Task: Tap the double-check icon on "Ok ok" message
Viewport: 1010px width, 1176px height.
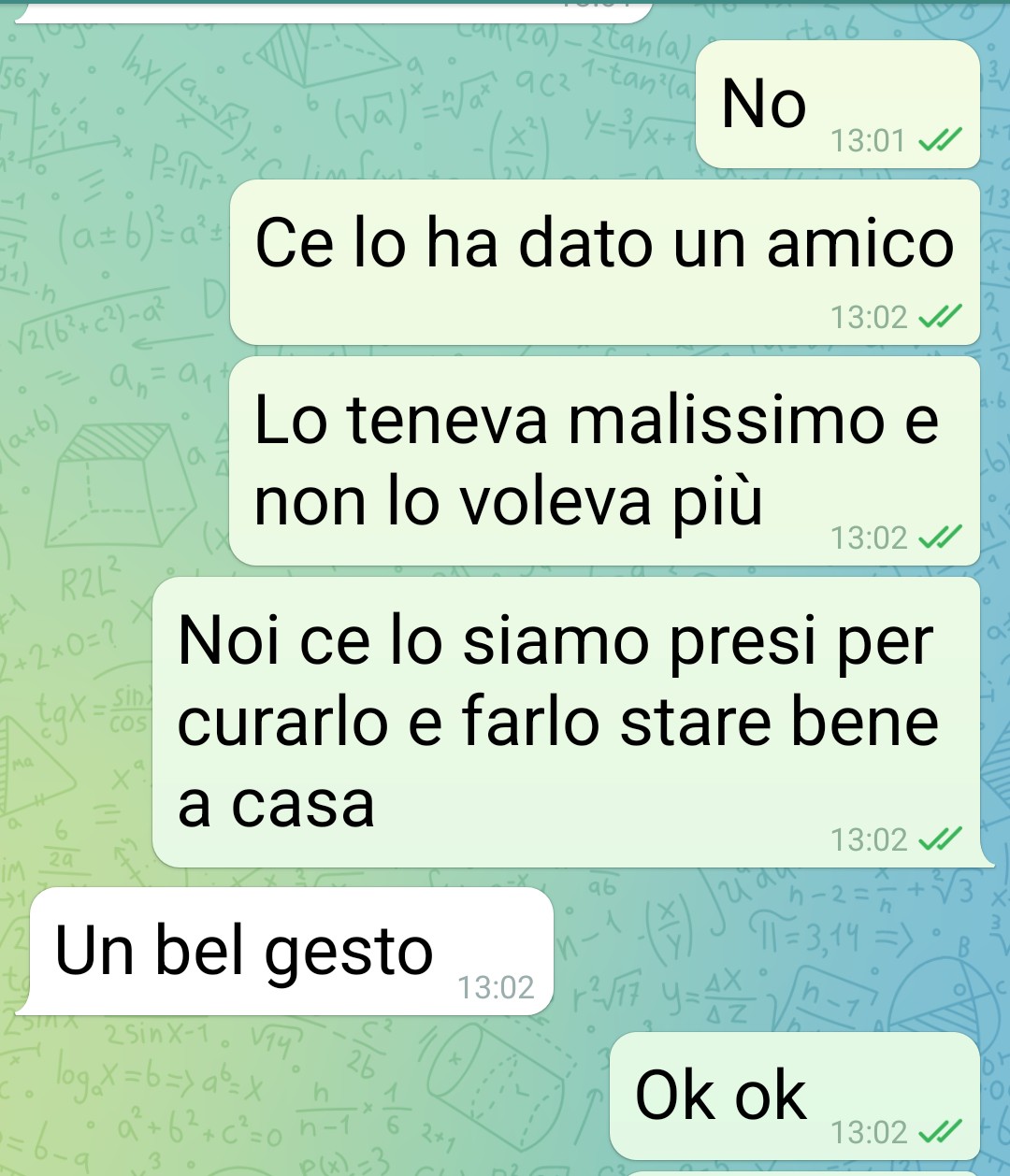Action: 940,1133
